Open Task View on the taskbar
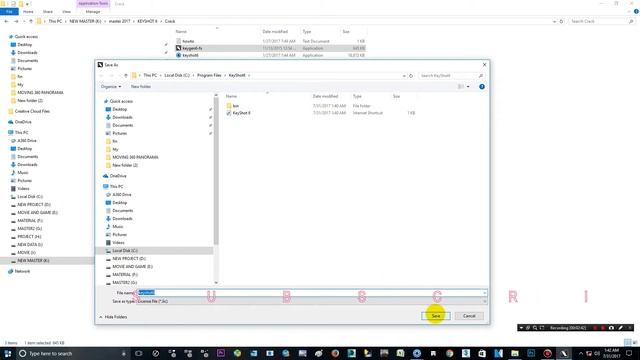 139,353
